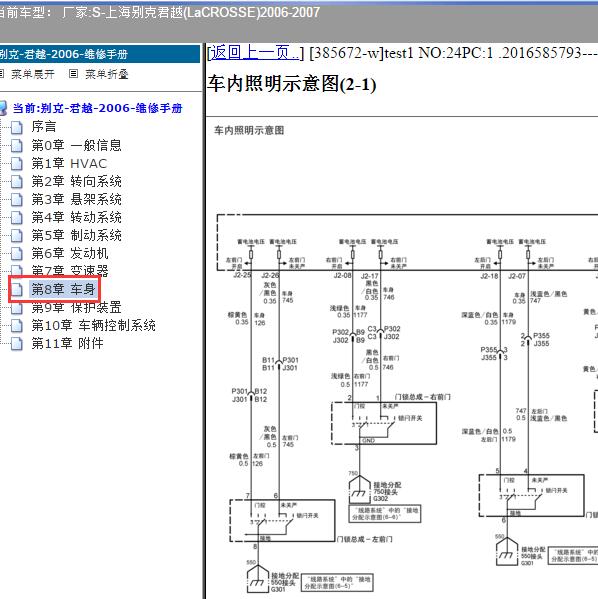Click page icon beside 第1章 HVAC
Image resolution: width=598 pixels, height=599 pixels.
click(16, 164)
